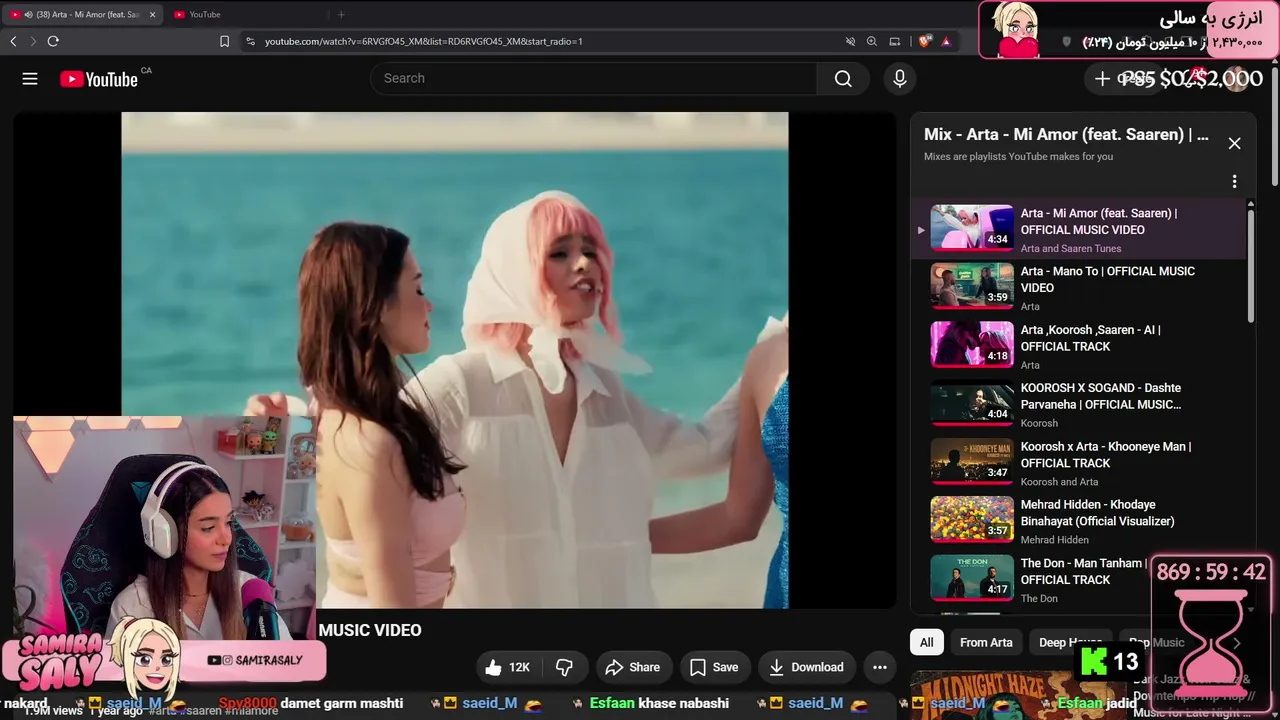Go to YouTube home via the logo
This screenshot has height=720, width=1280.
(99, 79)
